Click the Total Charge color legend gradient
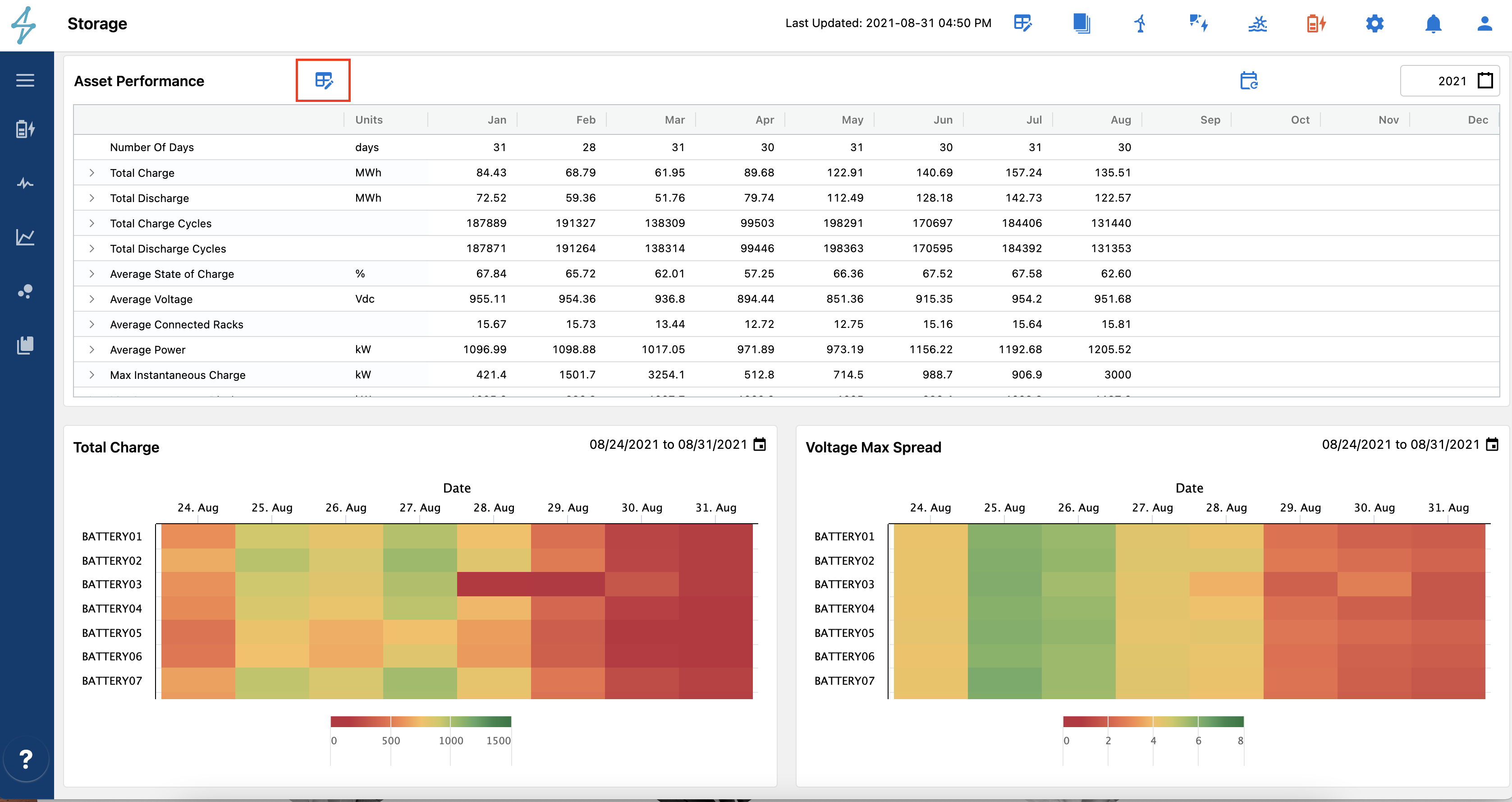 click(421, 722)
